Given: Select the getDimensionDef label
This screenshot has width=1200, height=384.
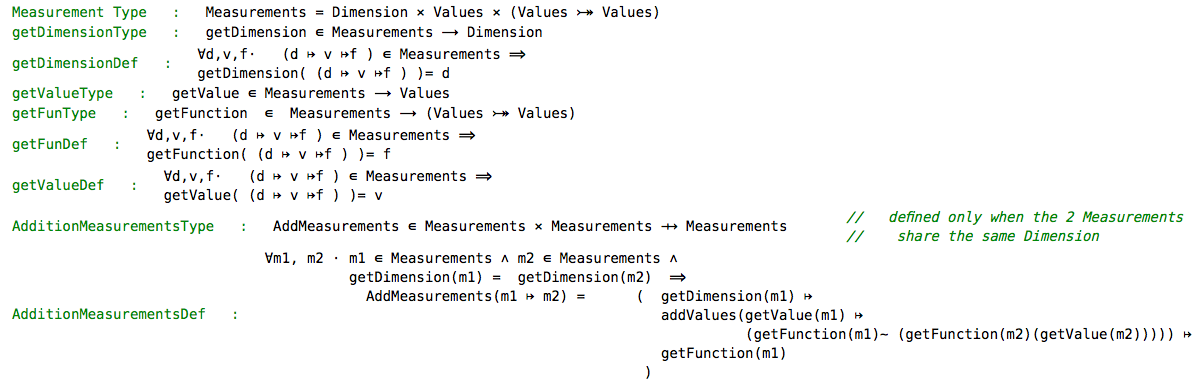Looking at the screenshot, I should click(x=75, y=63).
